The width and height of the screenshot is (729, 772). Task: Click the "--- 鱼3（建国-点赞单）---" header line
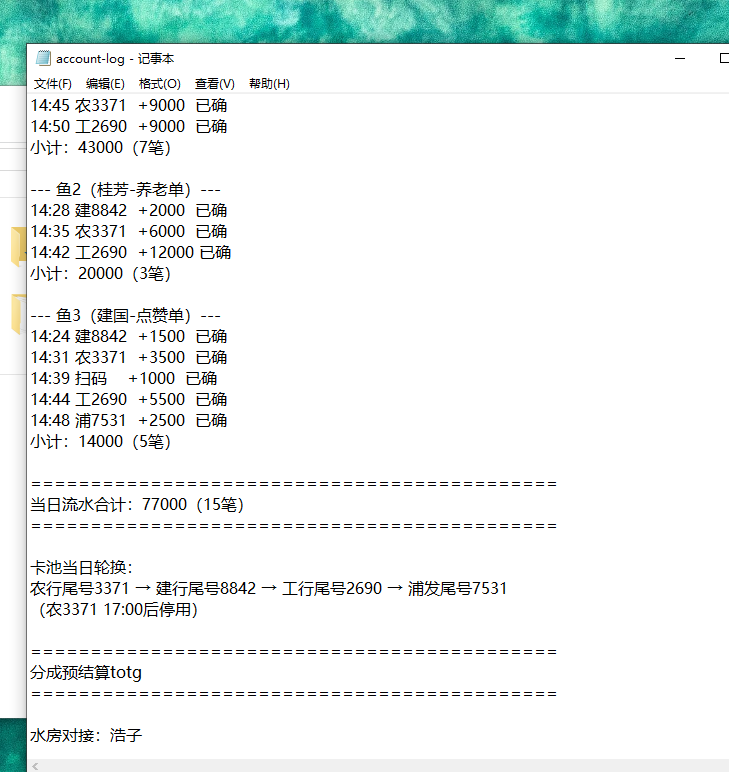coord(126,316)
